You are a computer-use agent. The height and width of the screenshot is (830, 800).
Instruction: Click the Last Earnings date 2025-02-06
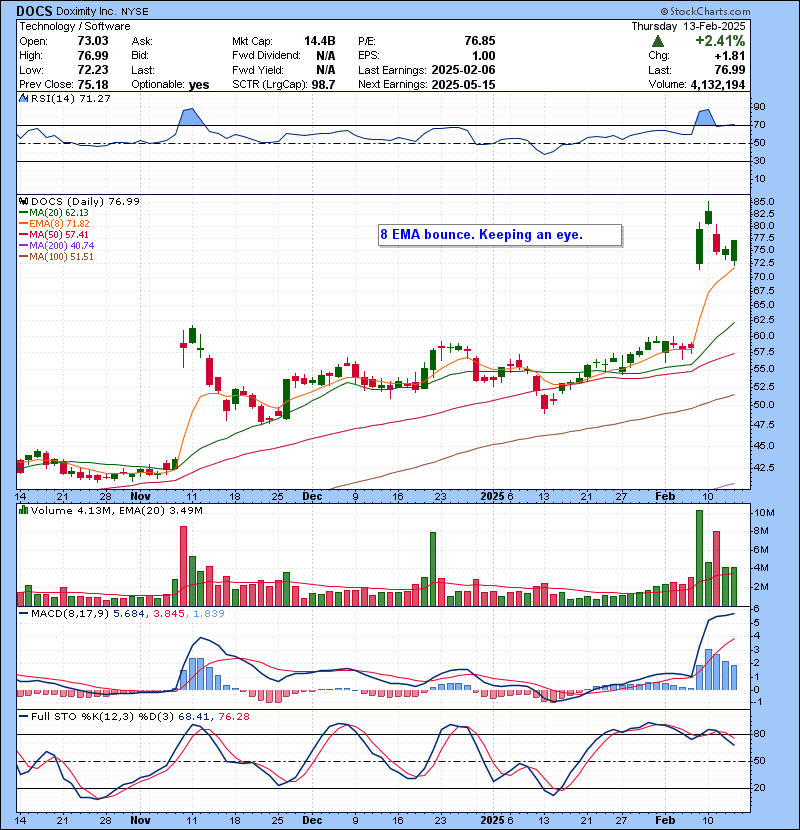click(x=463, y=70)
